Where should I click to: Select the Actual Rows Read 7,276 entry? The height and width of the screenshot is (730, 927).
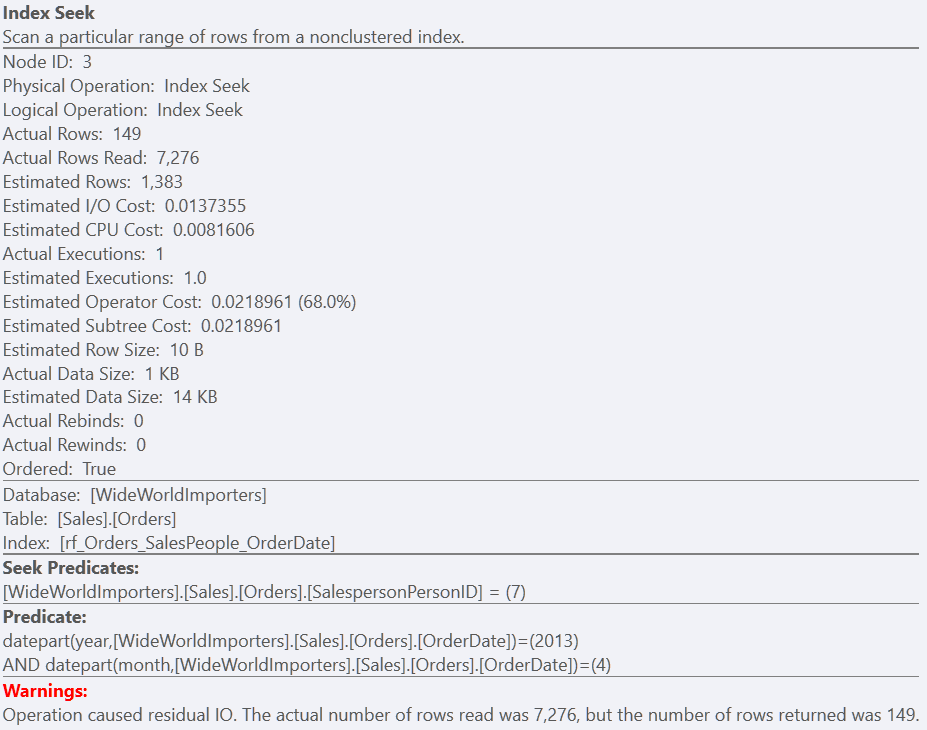point(101,158)
